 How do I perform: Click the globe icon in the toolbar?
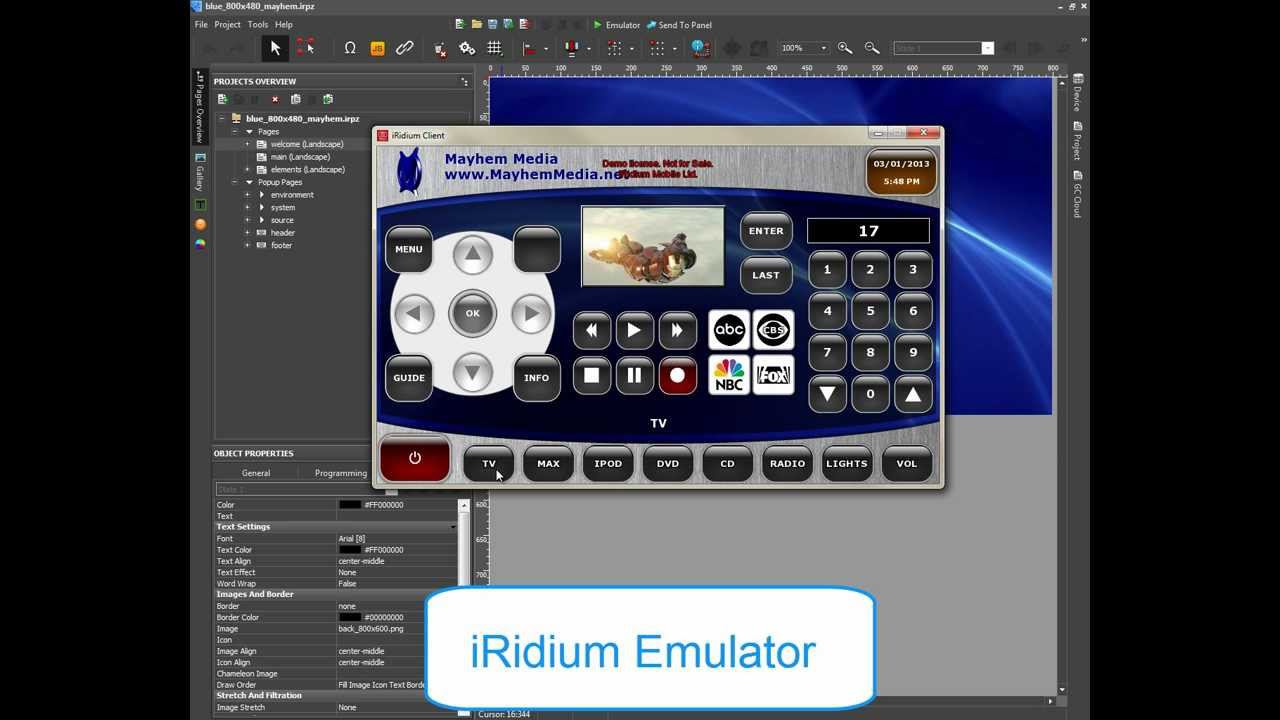(699, 48)
